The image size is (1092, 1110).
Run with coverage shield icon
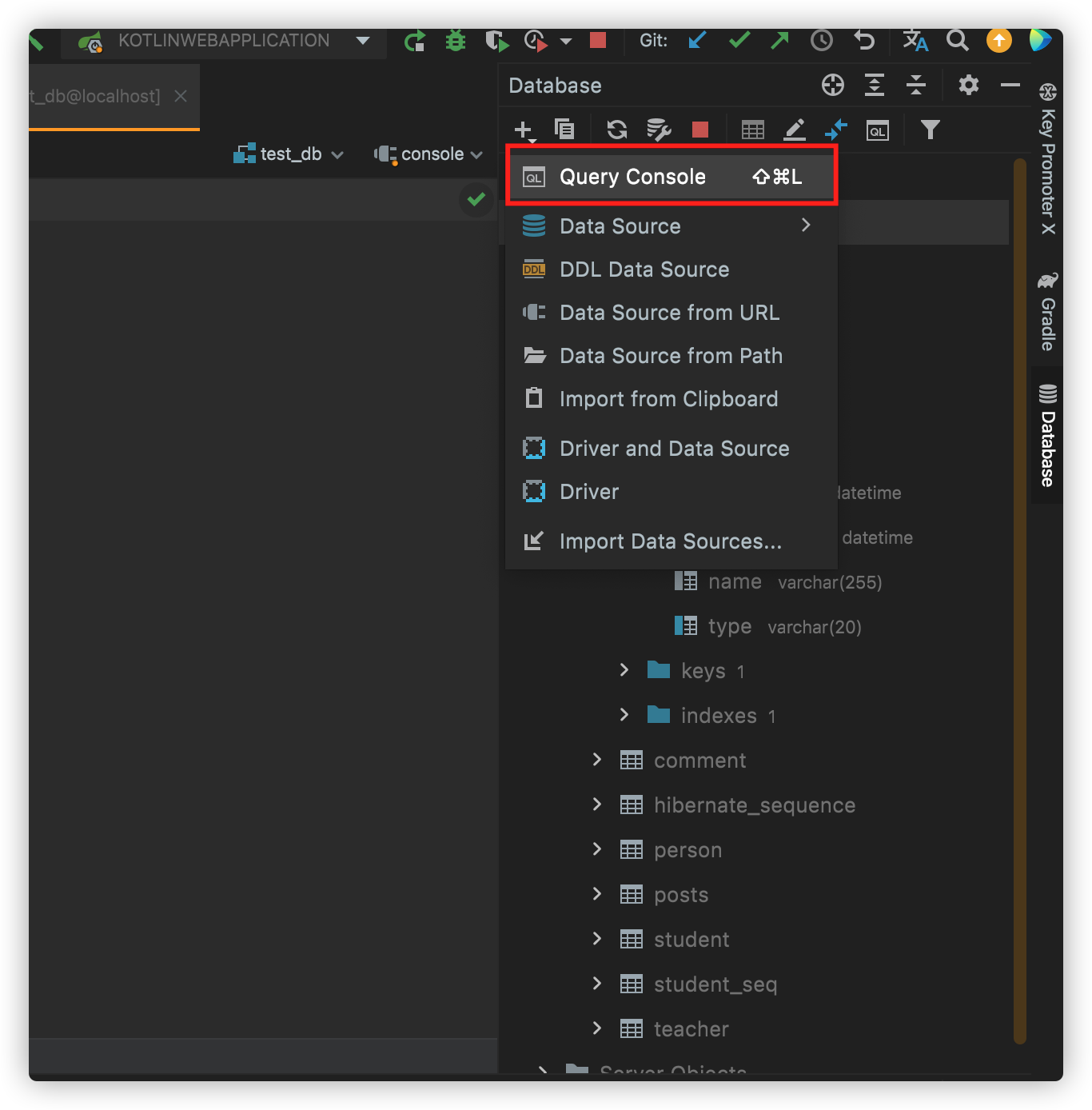496,40
